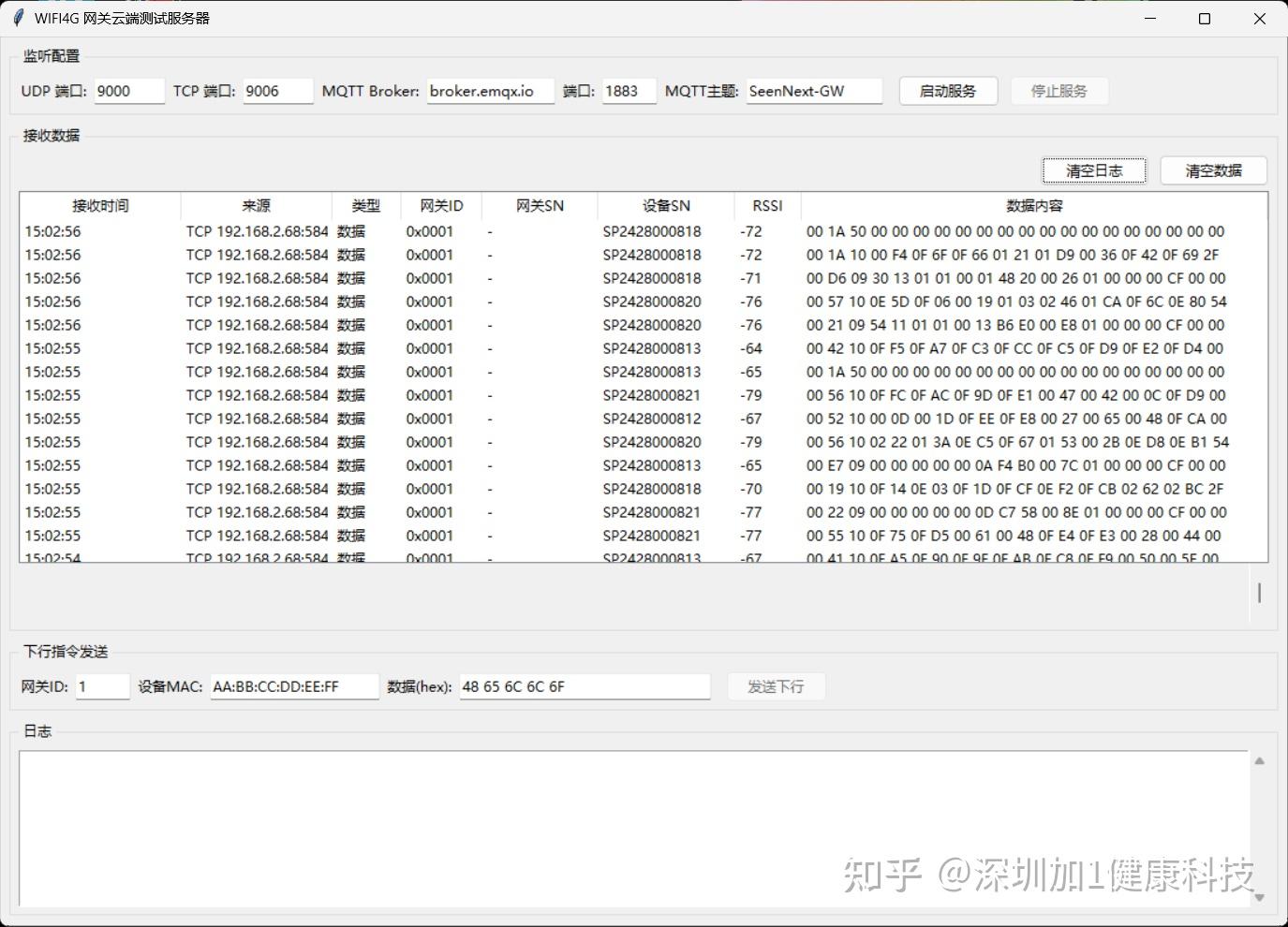
Task: Select row with data starting 00 E7 09 00
Action: pos(644,465)
